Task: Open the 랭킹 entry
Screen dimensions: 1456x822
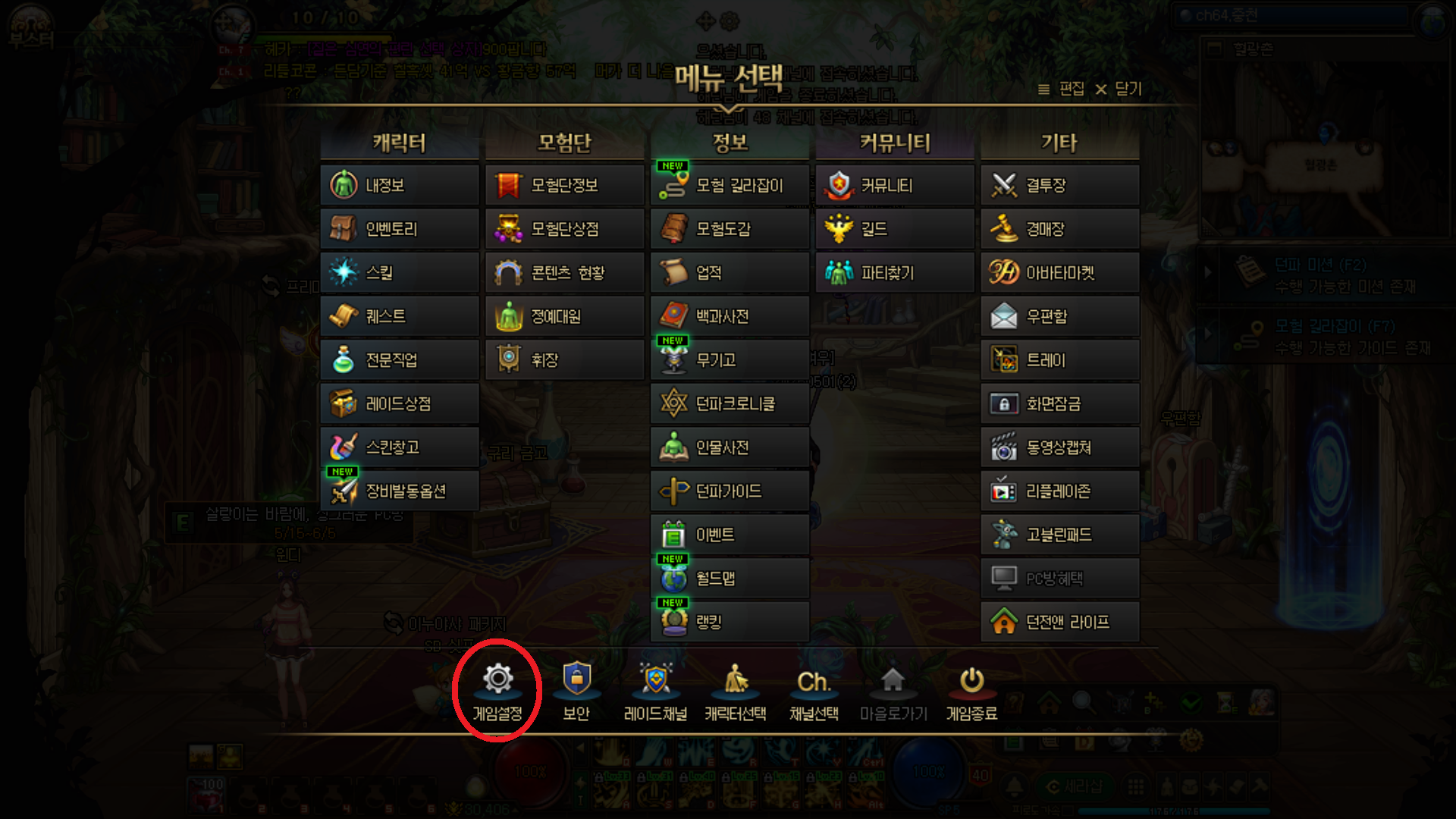Action: tap(730, 622)
